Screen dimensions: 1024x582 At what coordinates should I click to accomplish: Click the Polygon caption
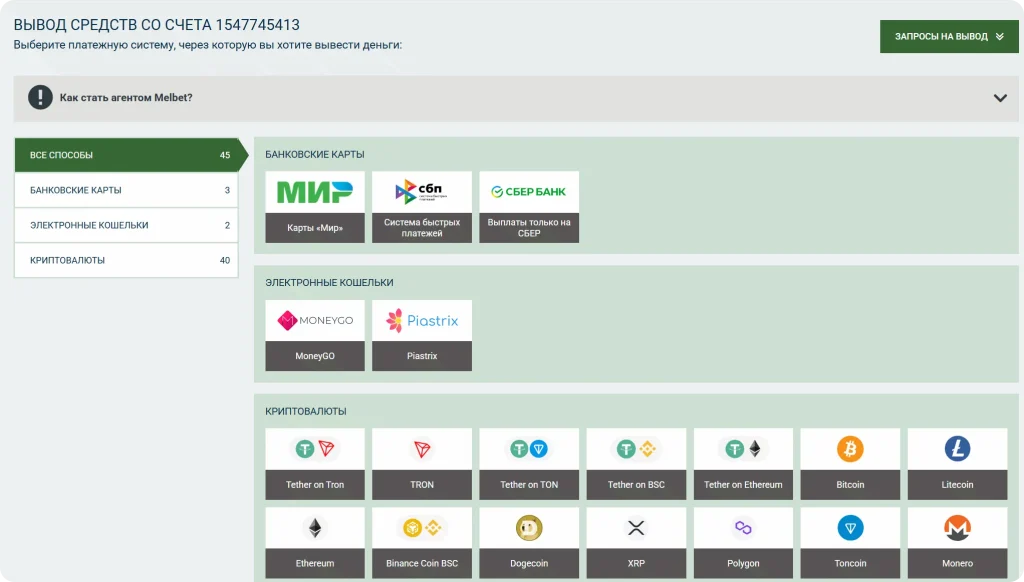point(743,563)
